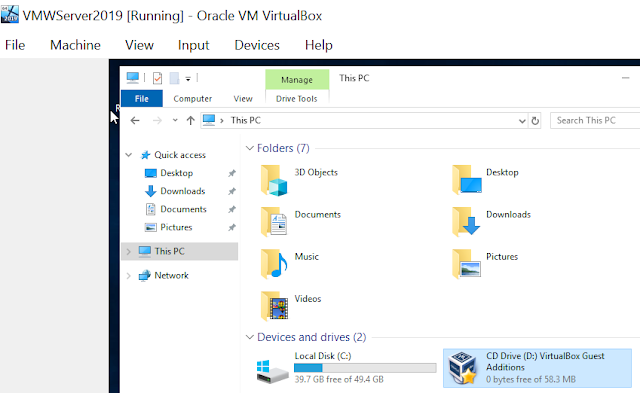Open the VirtualBox File menu
The width and height of the screenshot is (640, 393).
click(x=15, y=45)
